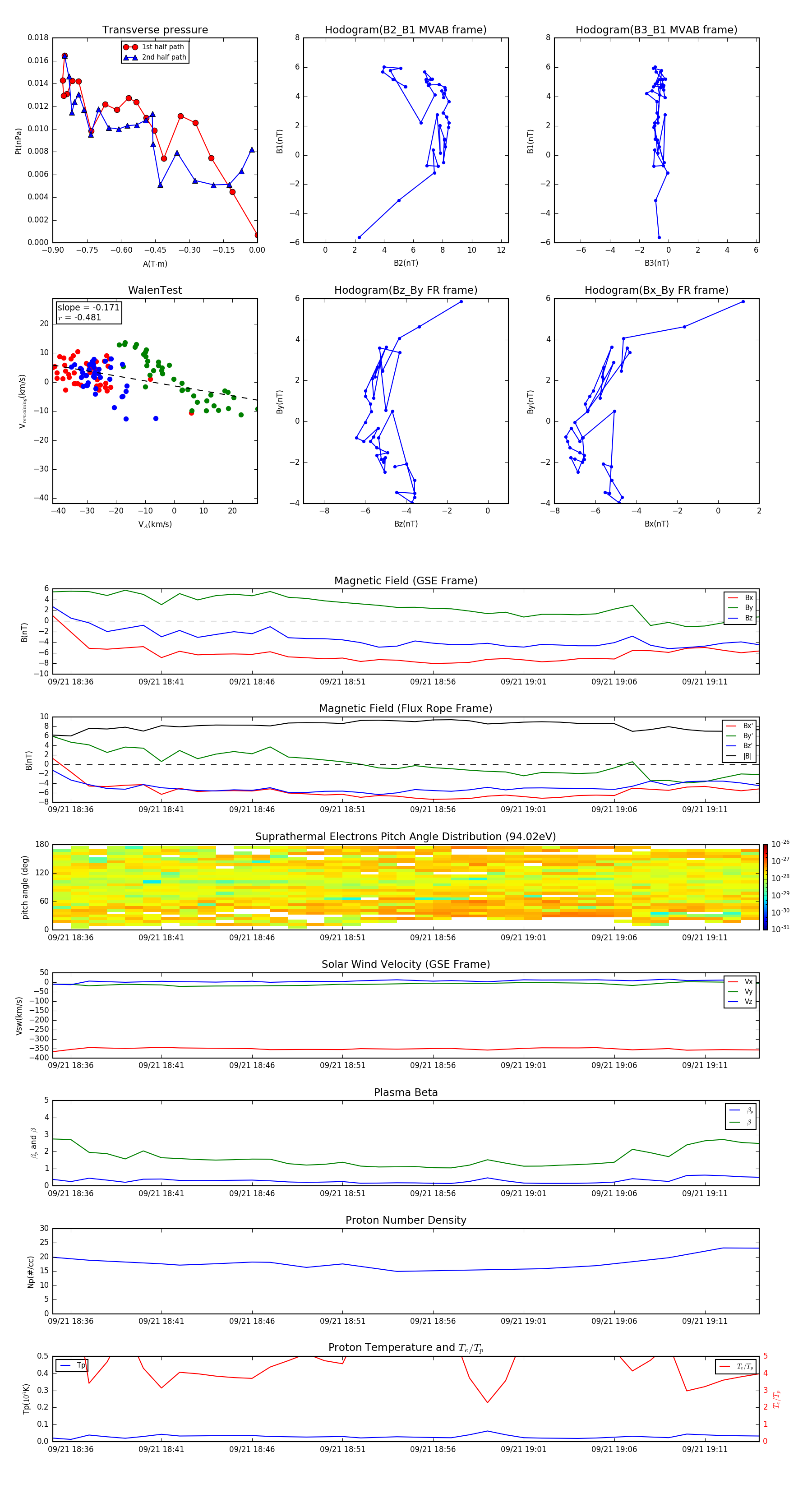Click the highest red point in Transverse pressure

[x=64, y=56]
